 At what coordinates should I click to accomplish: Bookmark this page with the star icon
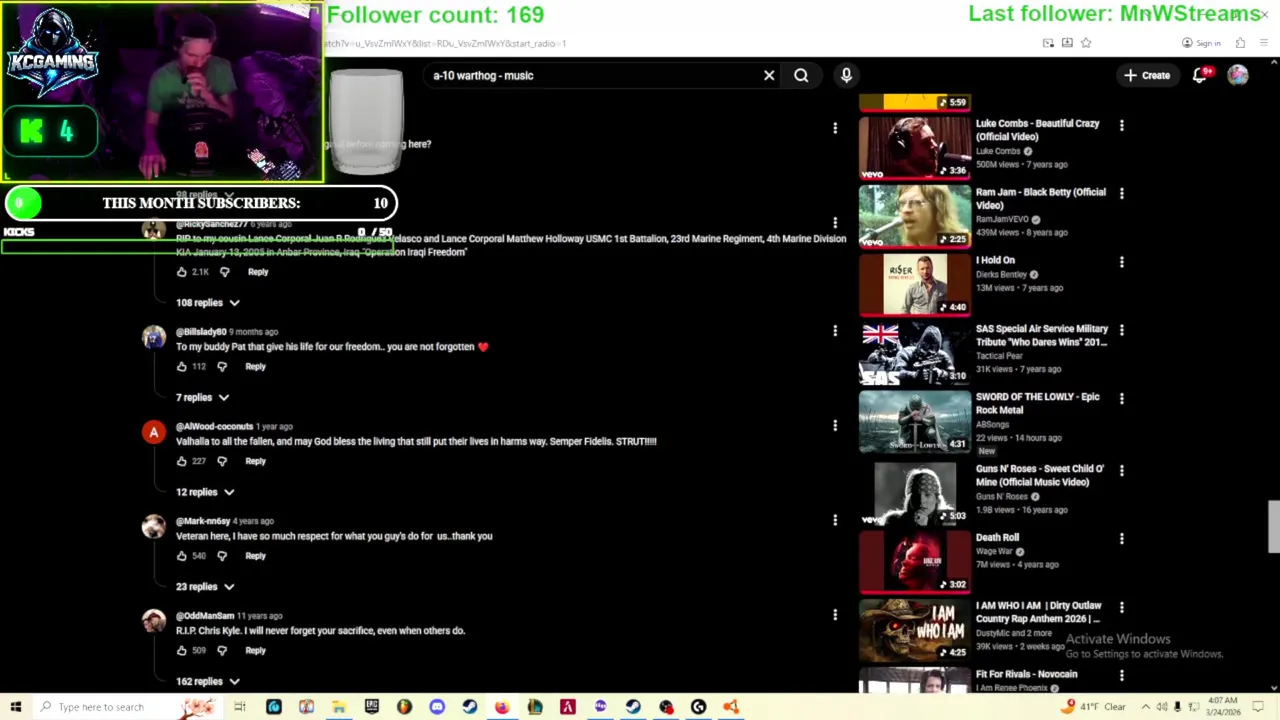coord(1086,43)
